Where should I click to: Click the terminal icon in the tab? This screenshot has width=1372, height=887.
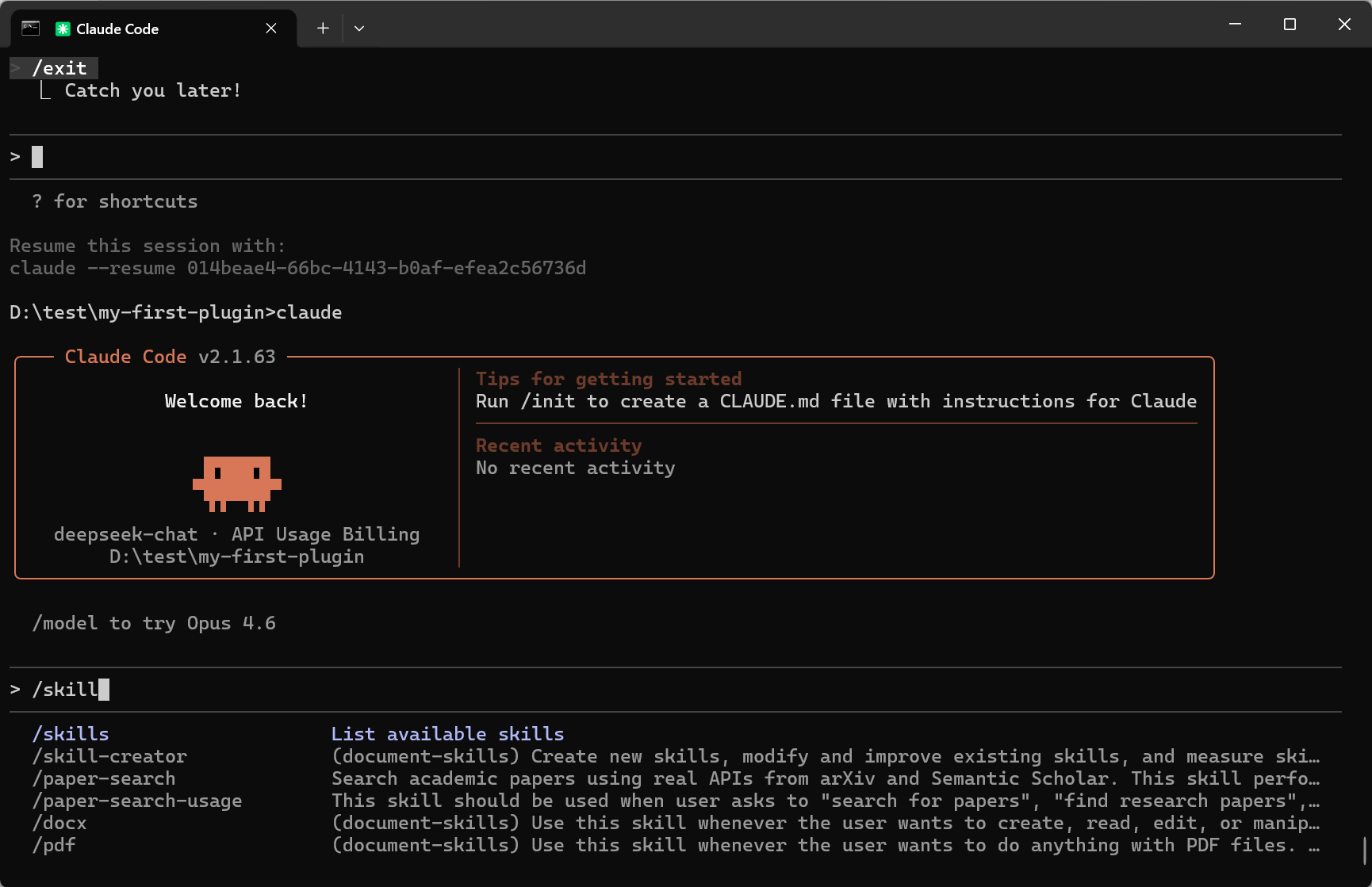pyautogui.click(x=31, y=29)
